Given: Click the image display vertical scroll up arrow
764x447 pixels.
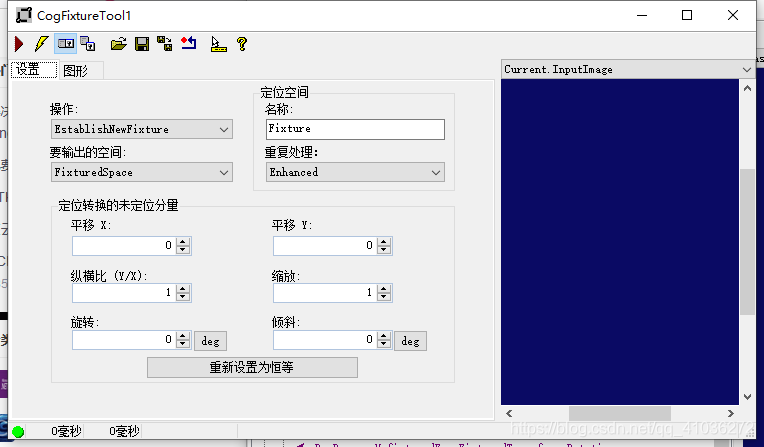Looking at the screenshot, I should [x=747, y=88].
